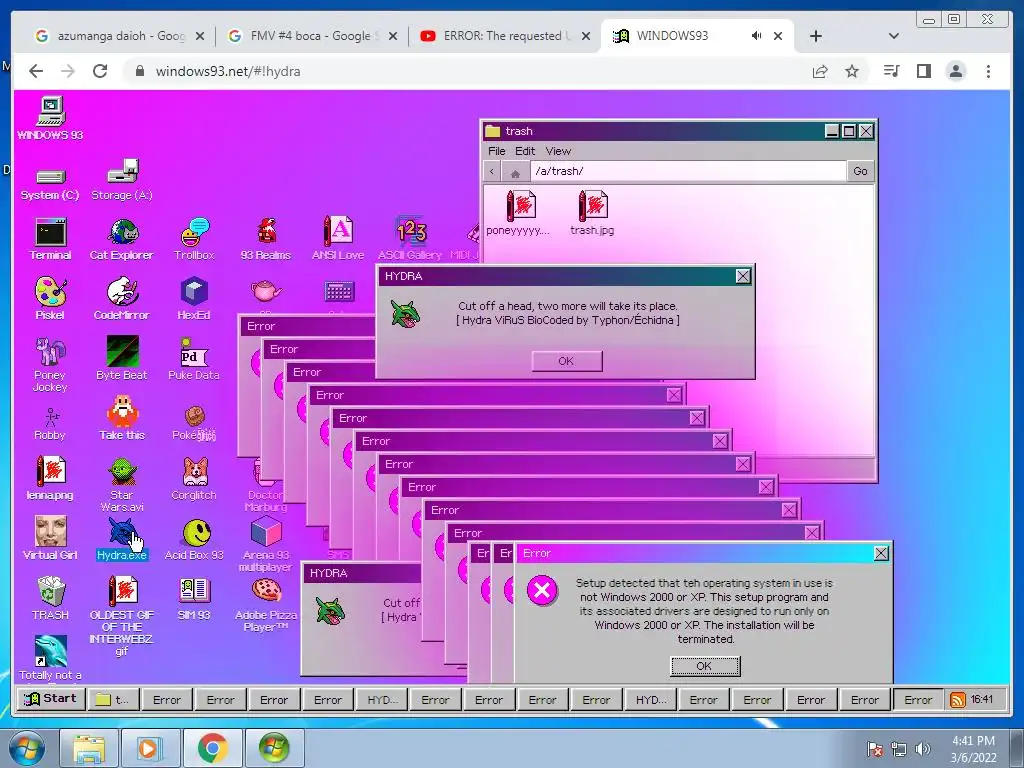The image size is (1024, 768).
Task: Open File menu in trash window
Action: tap(497, 151)
